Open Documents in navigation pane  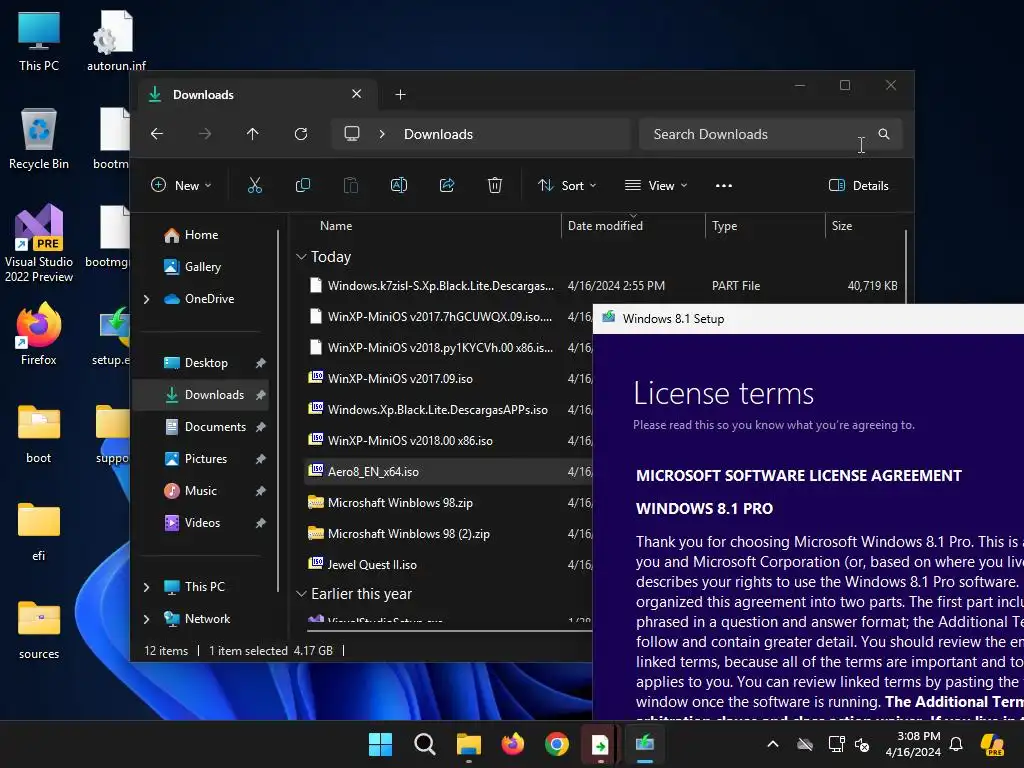click(200, 427)
